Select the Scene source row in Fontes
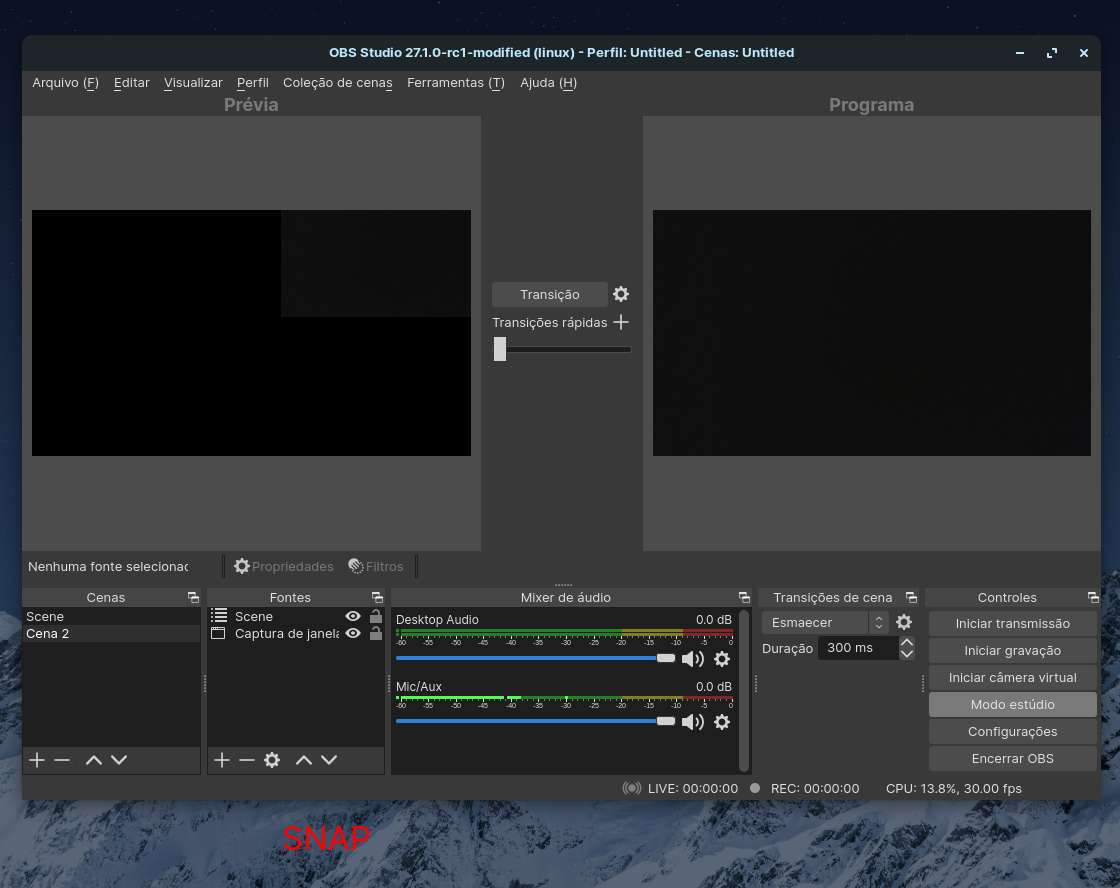 [296, 616]
